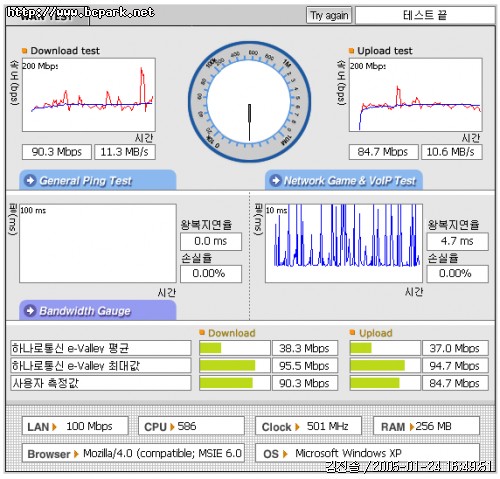Click the RAM 256 MB info box
Image resolution: width=500 pixels, height=479 pixels.
point(426,426)
